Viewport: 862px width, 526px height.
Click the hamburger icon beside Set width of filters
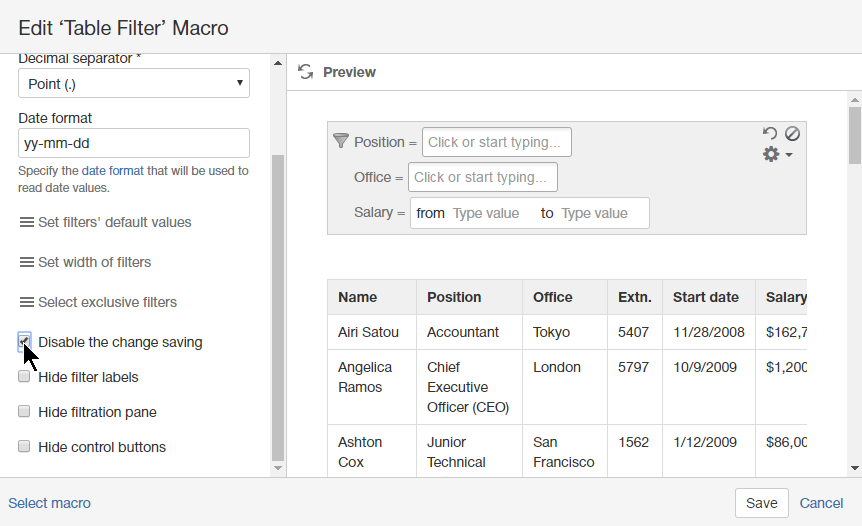coord(27,262)
